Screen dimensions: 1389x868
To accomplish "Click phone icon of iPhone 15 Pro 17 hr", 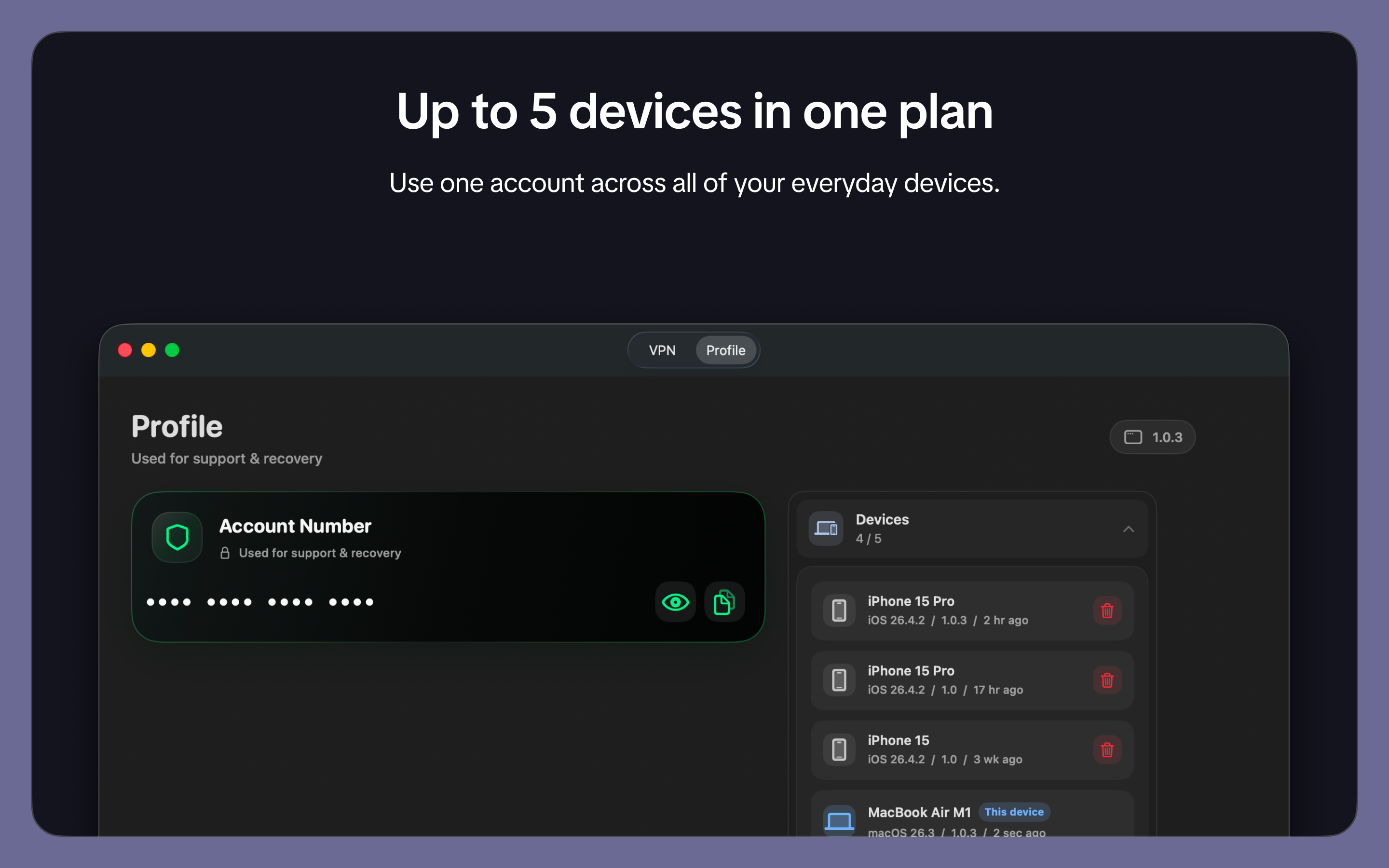I will (x=839, y=680).
